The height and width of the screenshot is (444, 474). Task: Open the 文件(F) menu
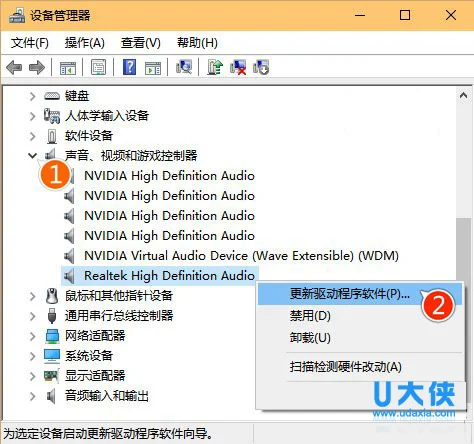click(x=30, y=43)
